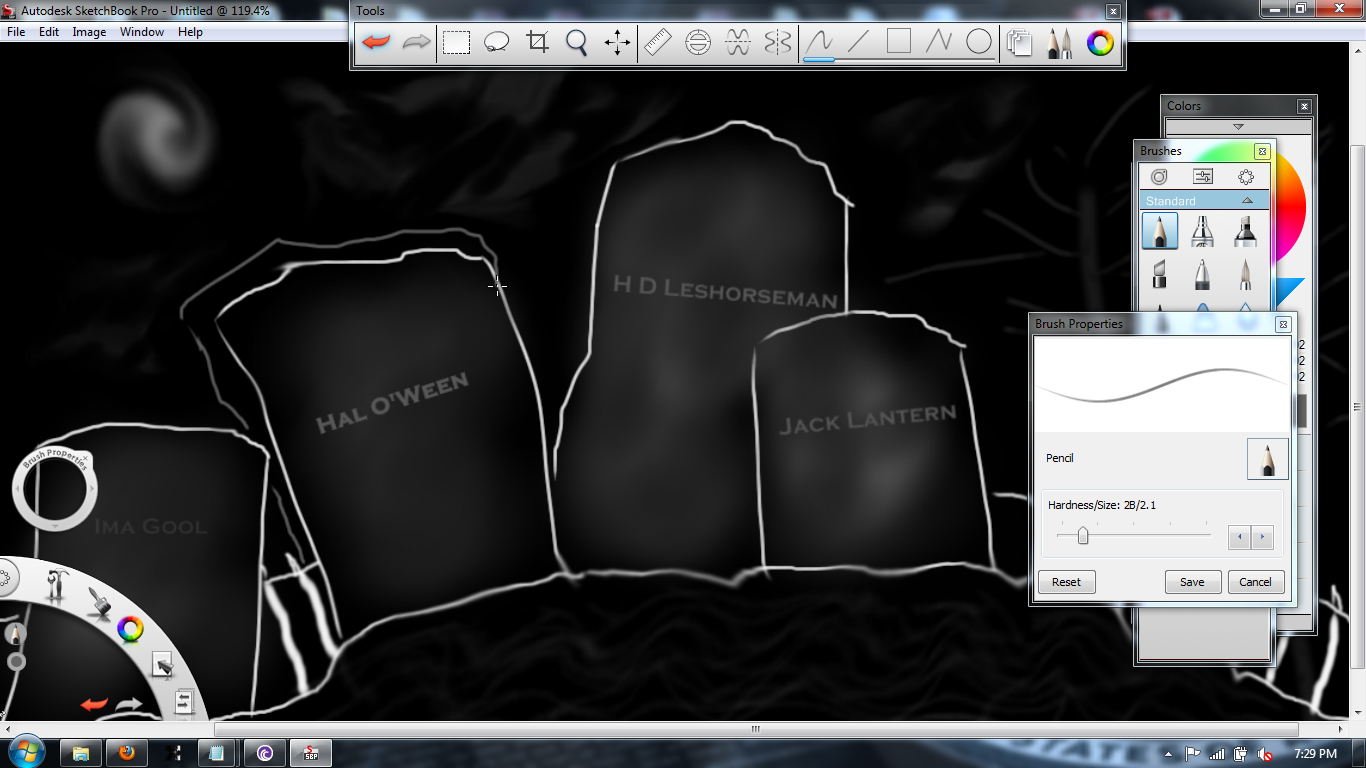This screenshot has height=768, width=1366.
Task: Toggle the Symmetry tool
Action: point(778,42)
